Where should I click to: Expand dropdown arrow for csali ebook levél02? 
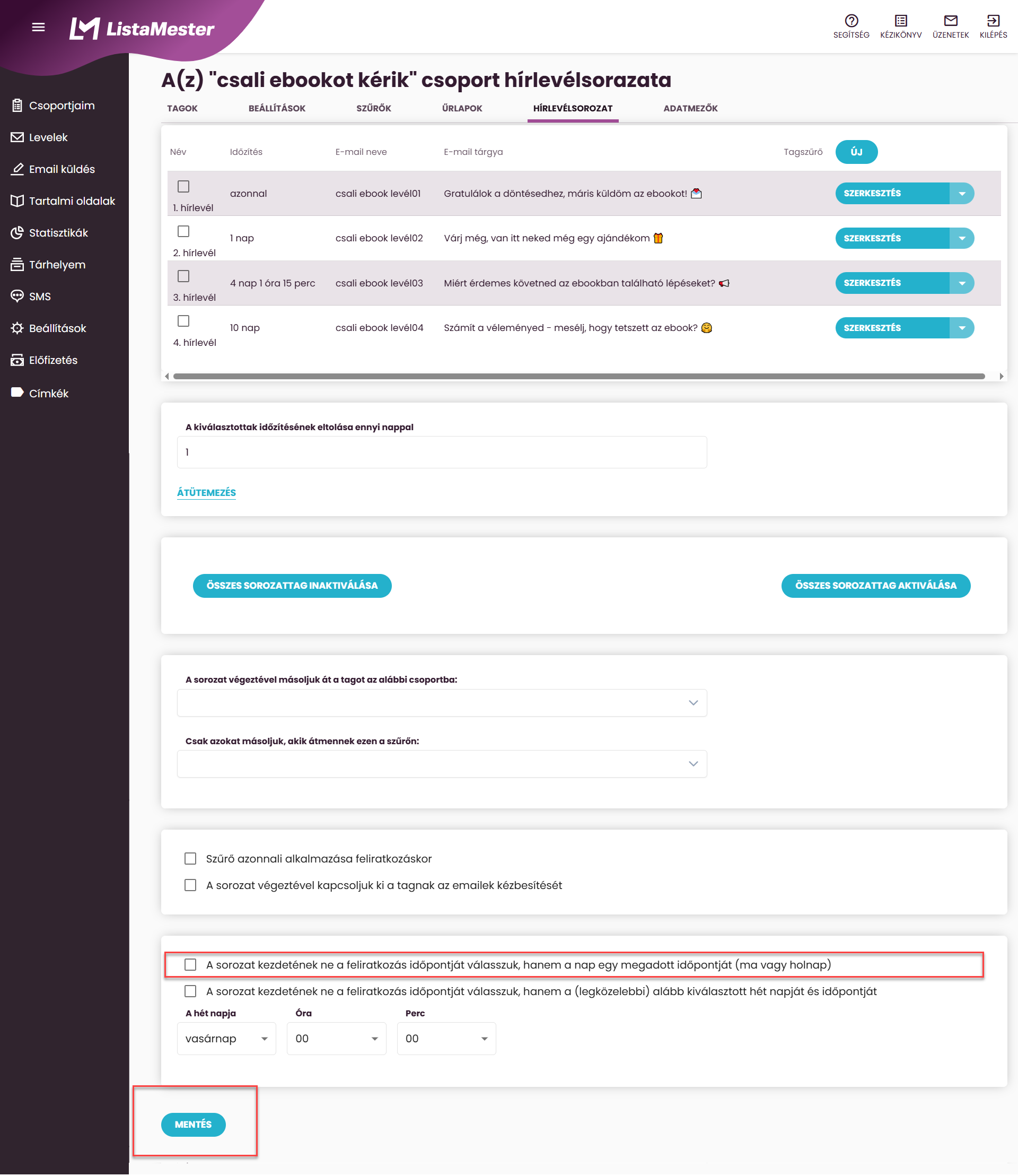[962, 238]
